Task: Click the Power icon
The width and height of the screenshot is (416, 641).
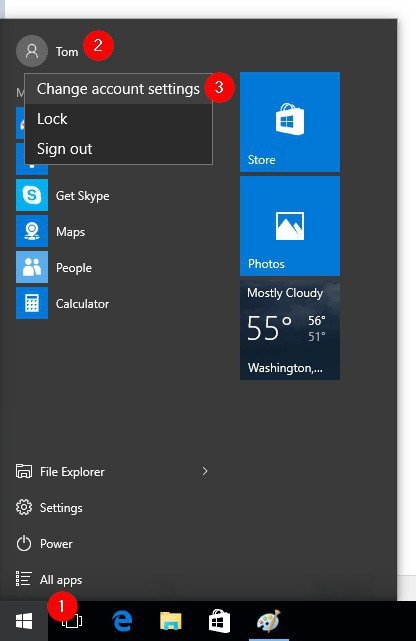Action: [24, 543]
